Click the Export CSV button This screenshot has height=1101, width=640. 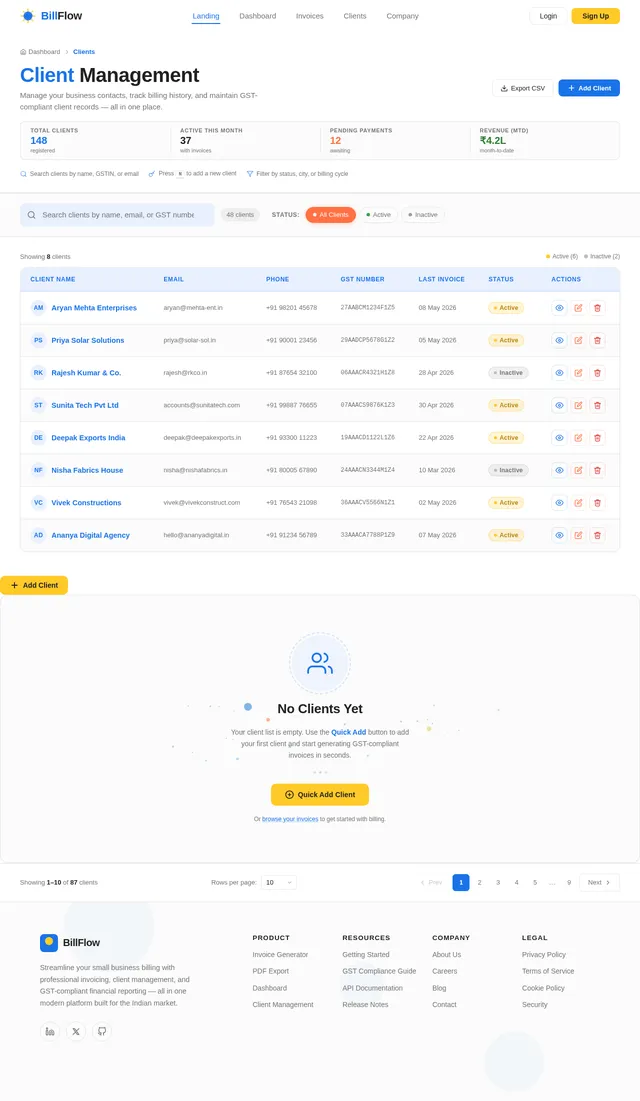point(523,88)
